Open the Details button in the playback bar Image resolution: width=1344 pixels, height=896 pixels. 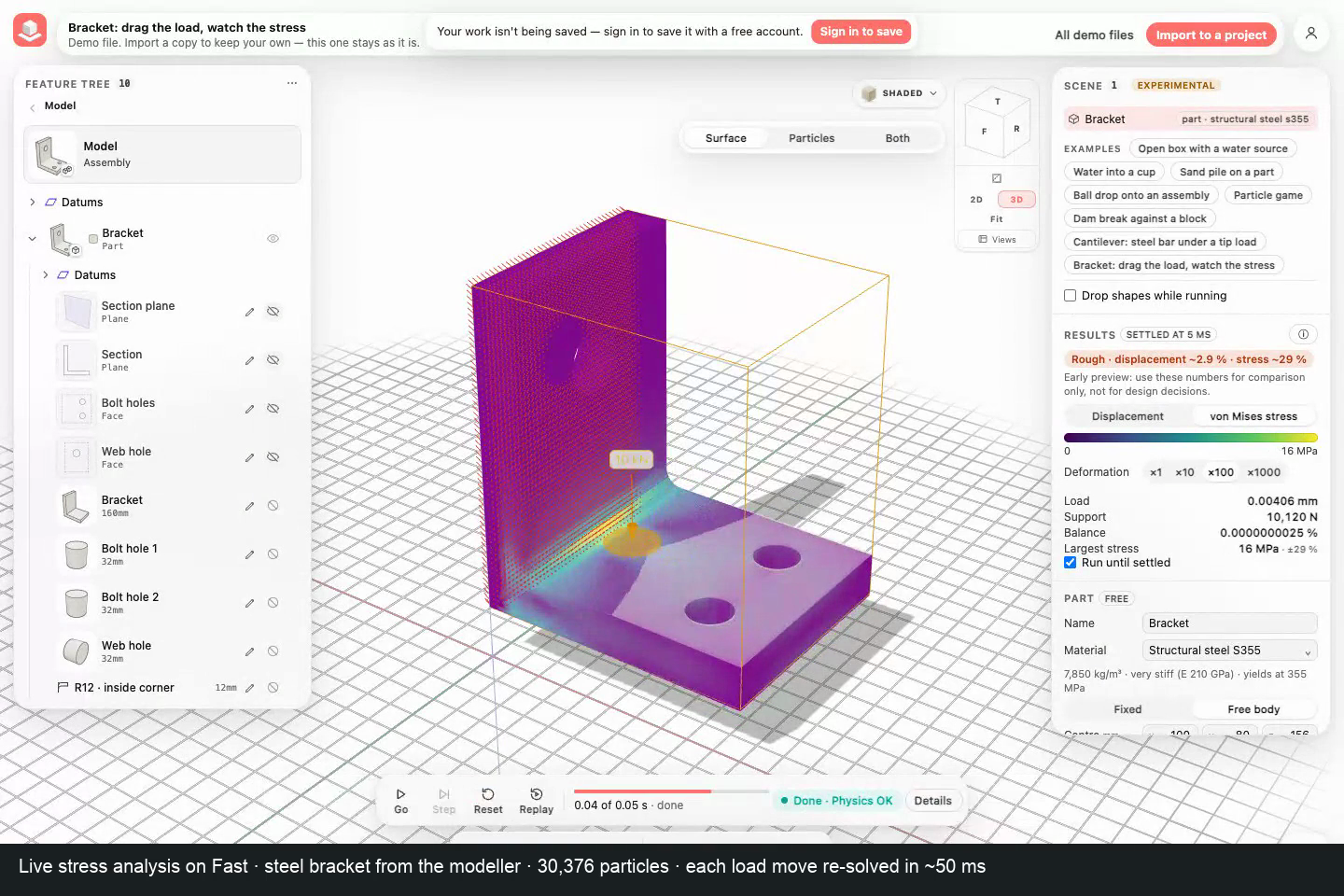point(933,801)
